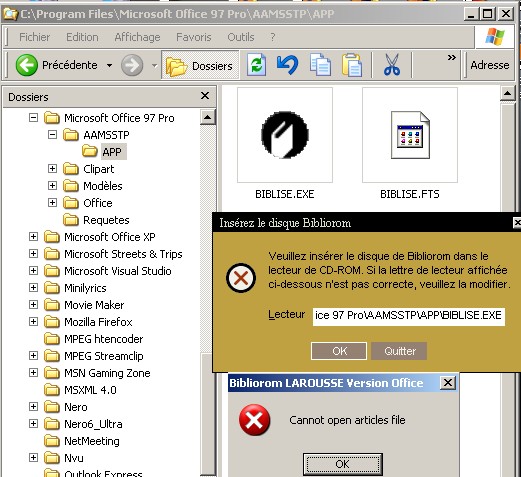521x477 pixels.
Task: Show more toolbar buttons chevron
Action: pos(452,58)
